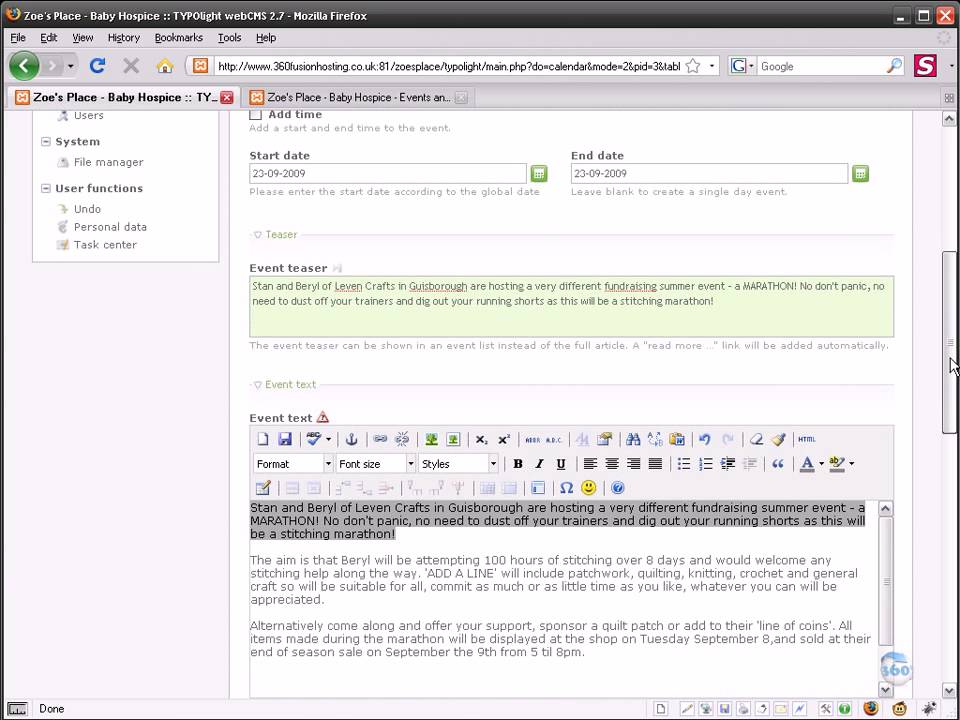Viewport: 960px width, 720px height.
Task: Click the cleanup messy code broom icon
Action: [x=778, y=439]
